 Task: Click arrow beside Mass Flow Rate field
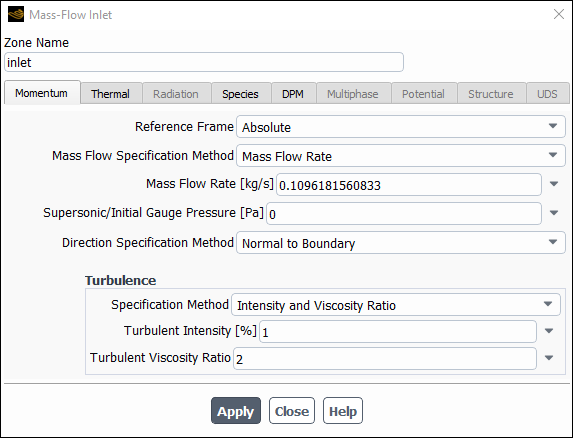[x=554, y=184]
